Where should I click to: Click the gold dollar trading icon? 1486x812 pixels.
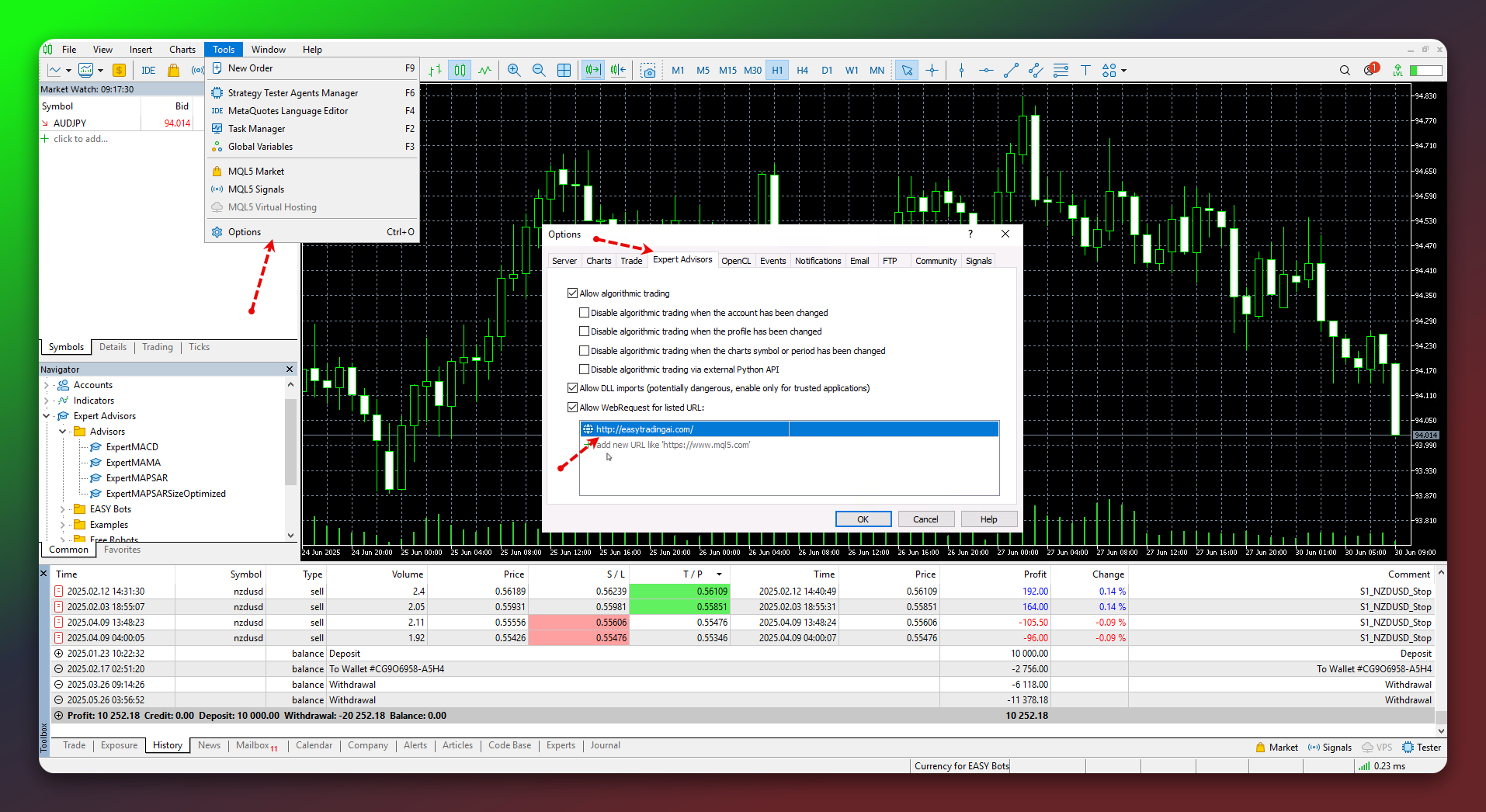(119, 70)
